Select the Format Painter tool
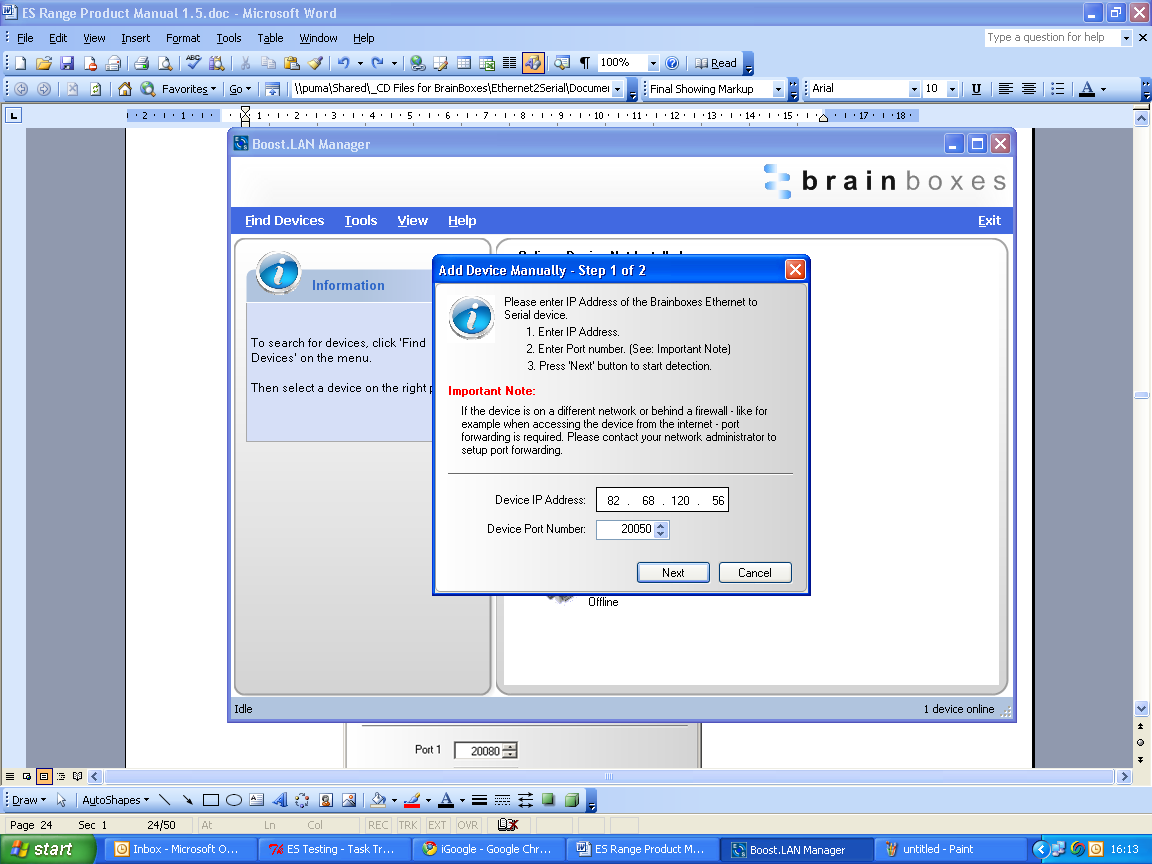The image size is (1152, 864). pyautogui.click(x=315, y=62)
